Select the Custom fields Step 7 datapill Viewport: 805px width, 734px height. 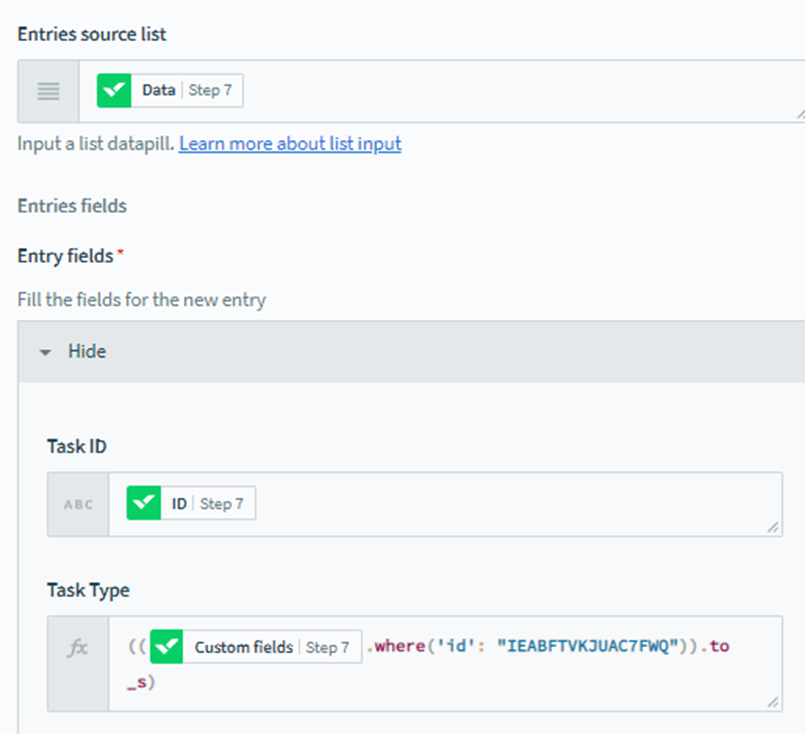256,647
